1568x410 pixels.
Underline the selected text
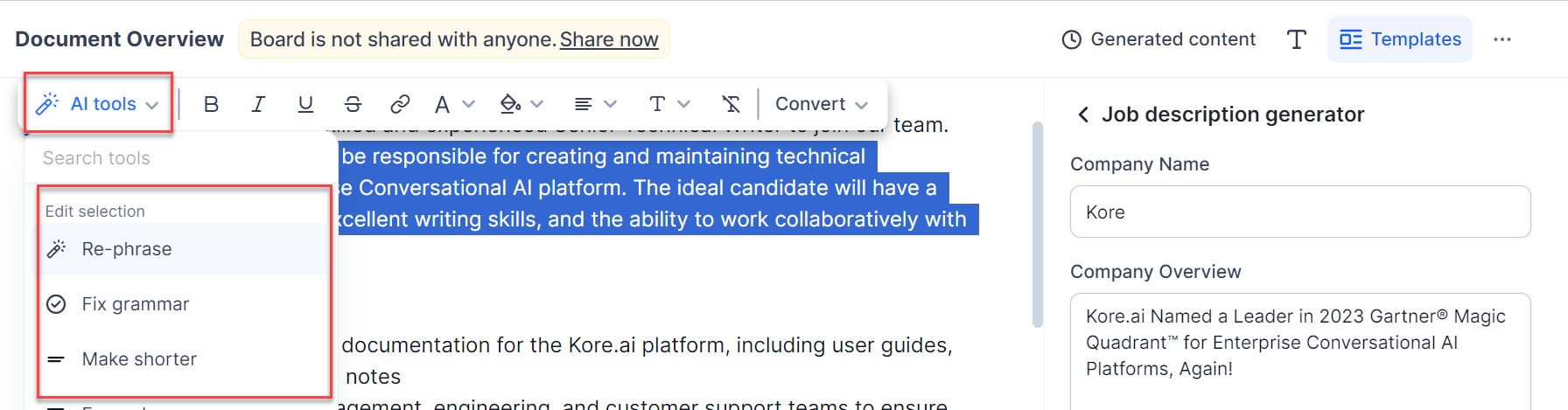305,104
